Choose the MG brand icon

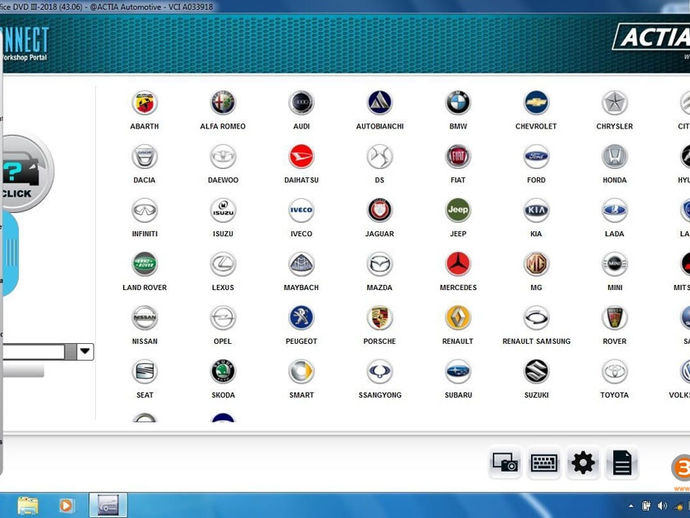(x=536, y=264)
